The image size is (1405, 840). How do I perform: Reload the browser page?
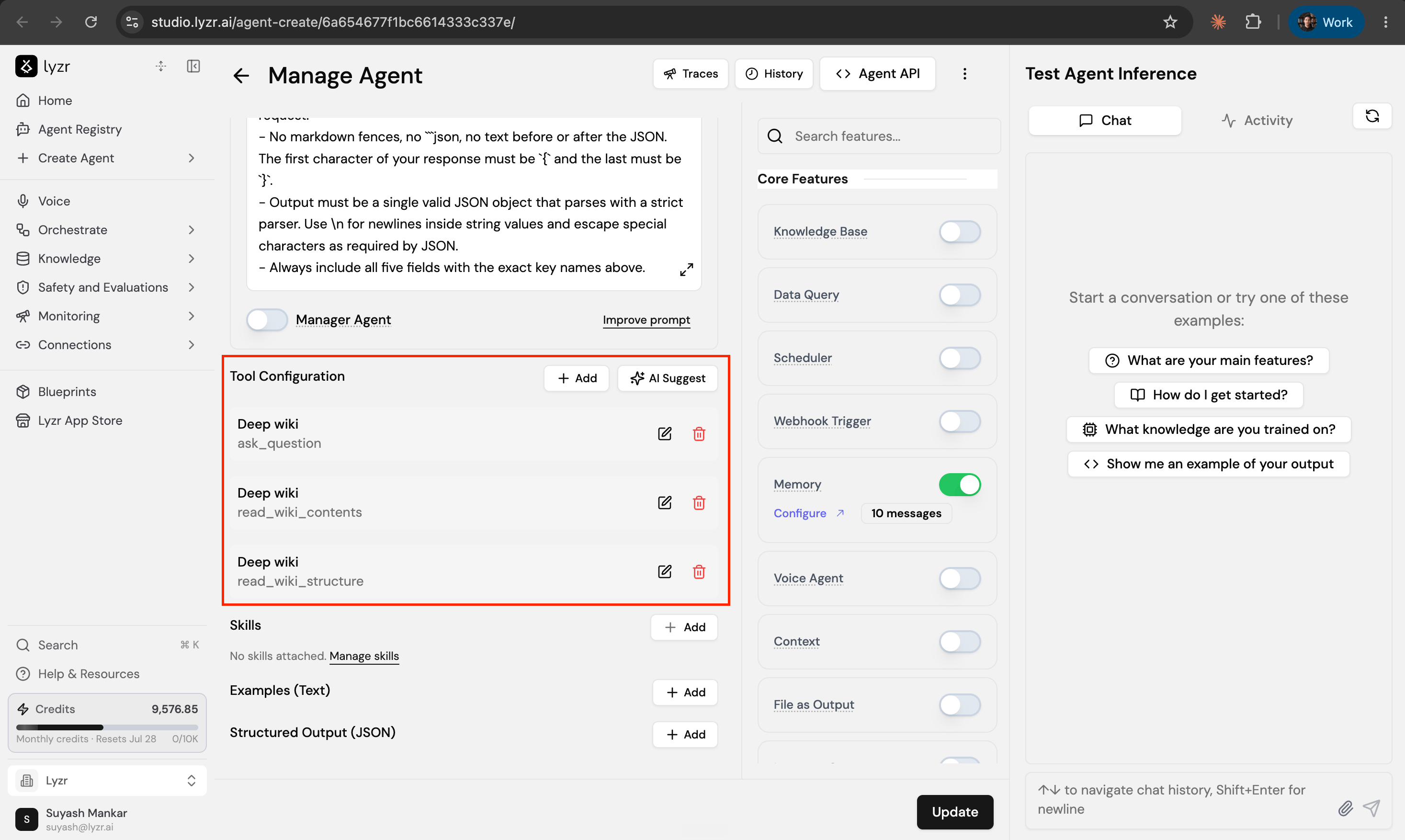pyautogui.click(x=91, y=22)
